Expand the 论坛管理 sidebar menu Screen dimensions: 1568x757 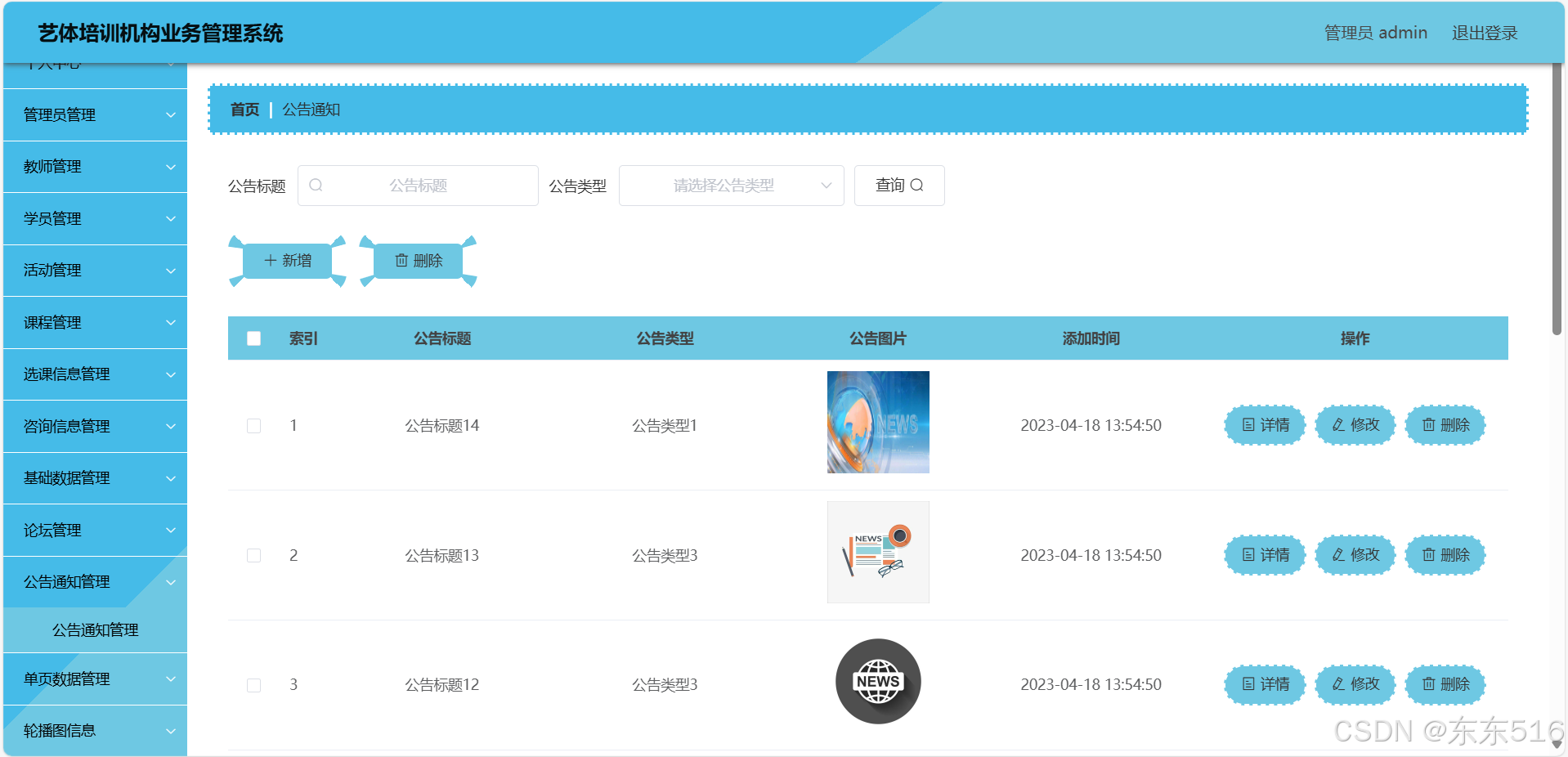coord(96,531)
